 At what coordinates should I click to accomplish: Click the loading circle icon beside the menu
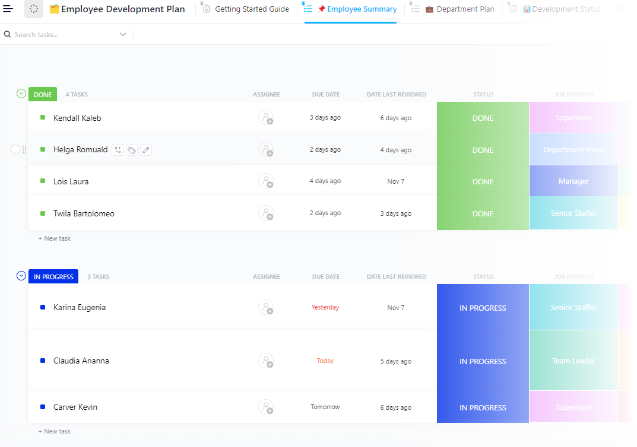[x=34, y=9]
